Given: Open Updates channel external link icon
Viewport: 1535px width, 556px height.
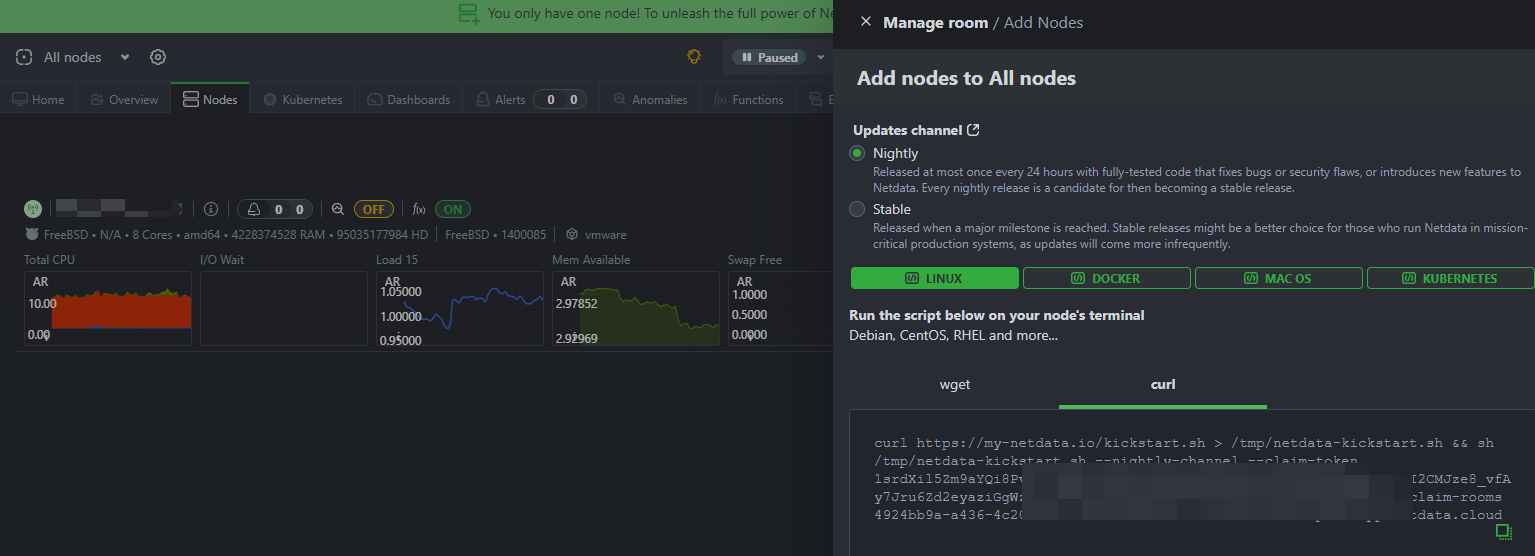Looking at the screenshot, I should (974, 130).
